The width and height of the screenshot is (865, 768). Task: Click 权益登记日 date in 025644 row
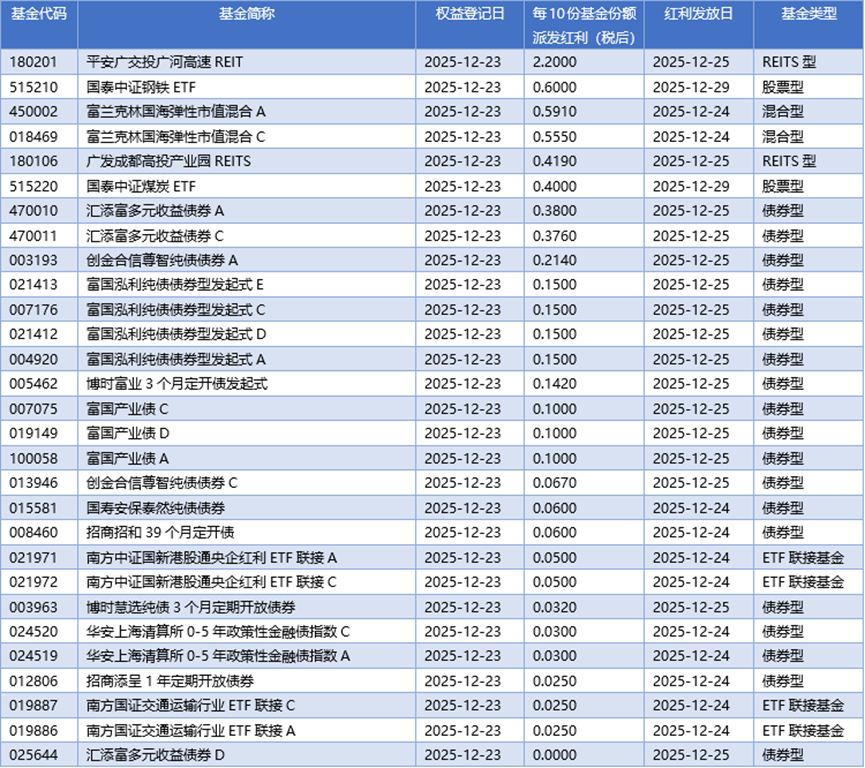click(462, 756)
